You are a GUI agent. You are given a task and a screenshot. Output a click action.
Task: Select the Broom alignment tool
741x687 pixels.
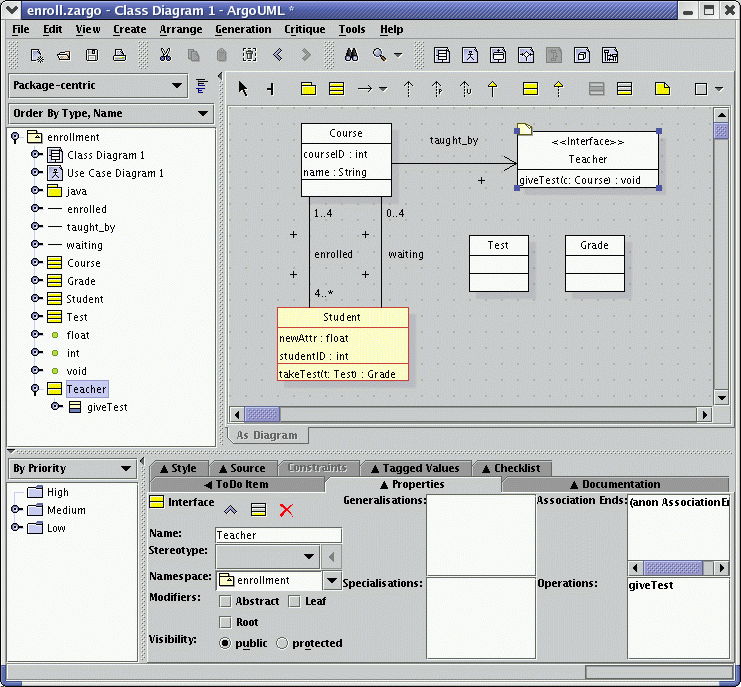(x=270, y=88)
